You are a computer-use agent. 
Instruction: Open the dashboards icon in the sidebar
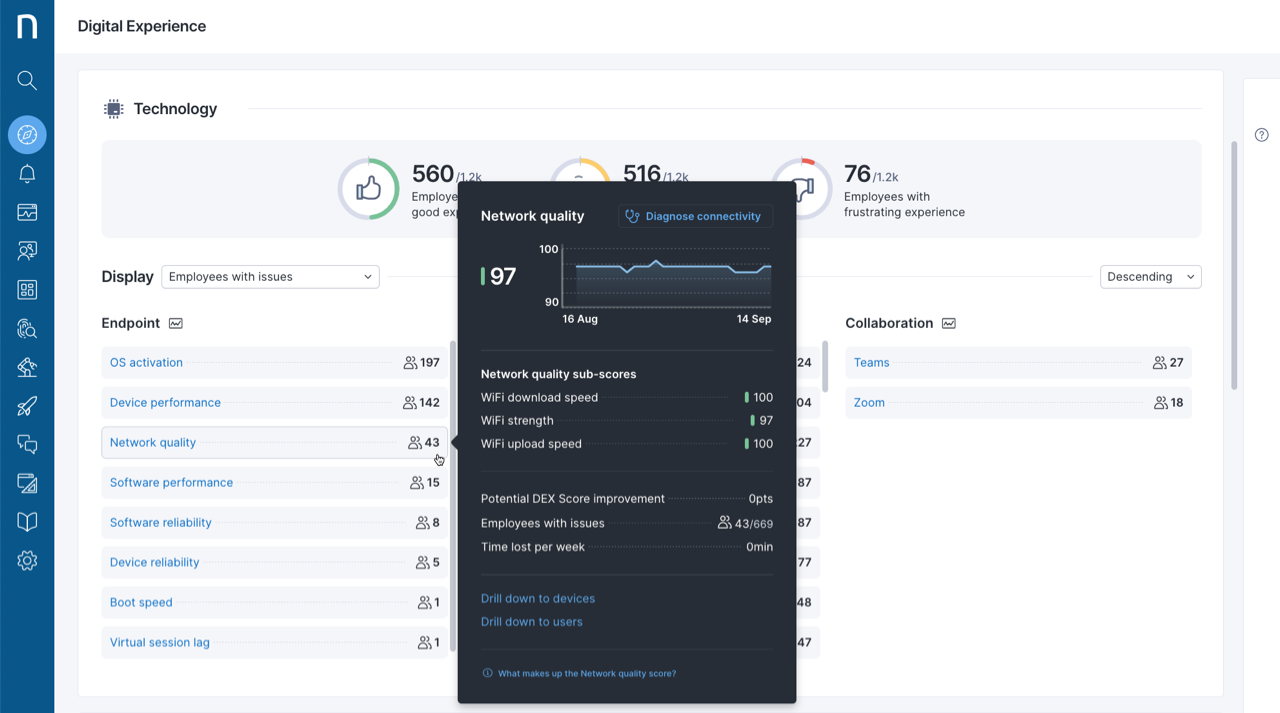point(27,212)
